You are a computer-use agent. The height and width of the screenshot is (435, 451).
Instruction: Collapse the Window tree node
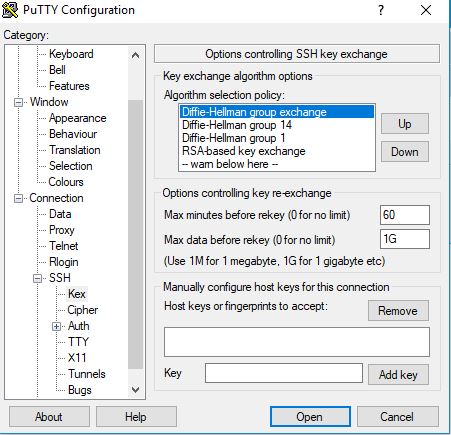pos(19,102)
